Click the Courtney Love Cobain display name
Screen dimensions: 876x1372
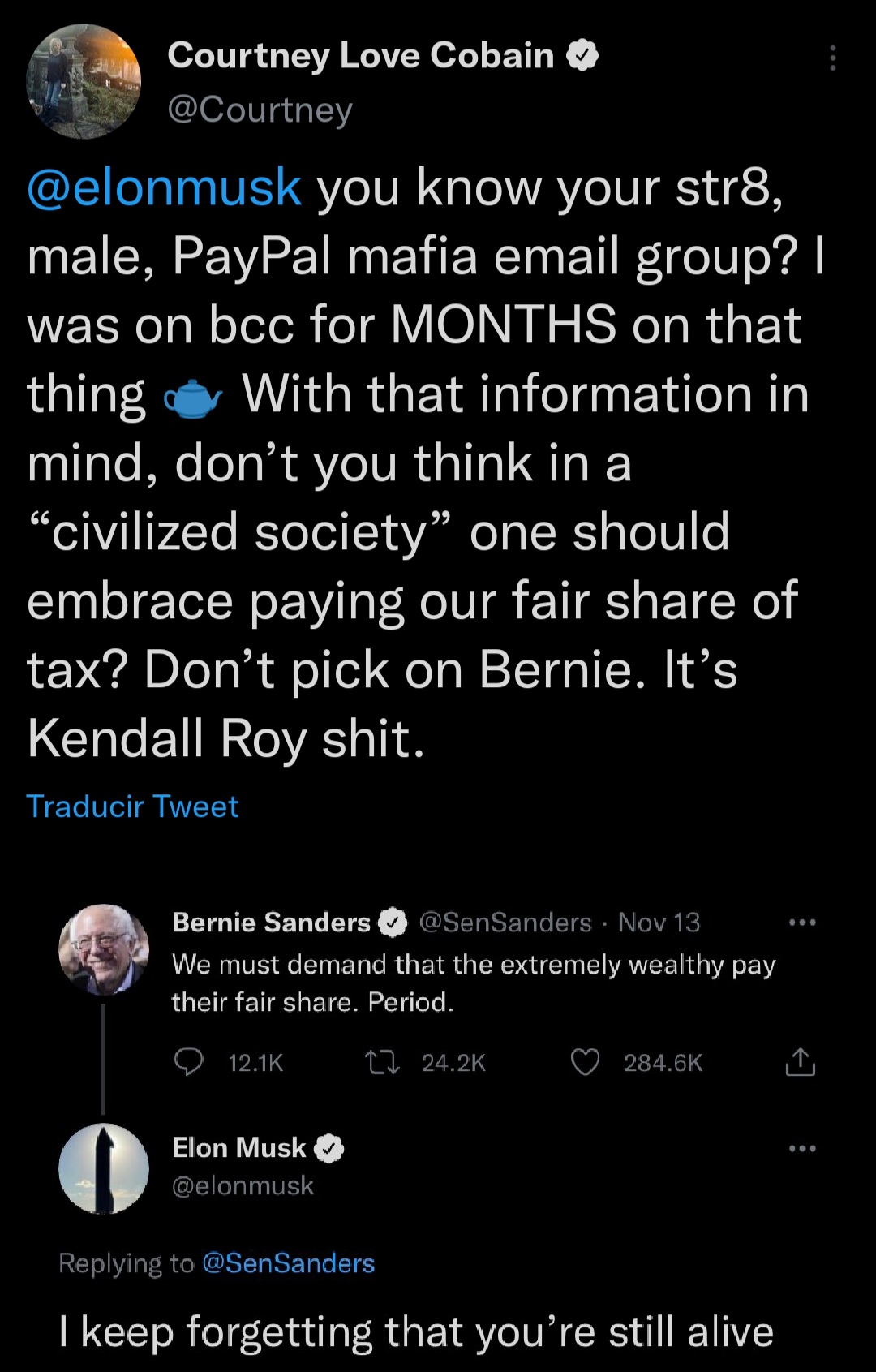(x=360, y=55)
